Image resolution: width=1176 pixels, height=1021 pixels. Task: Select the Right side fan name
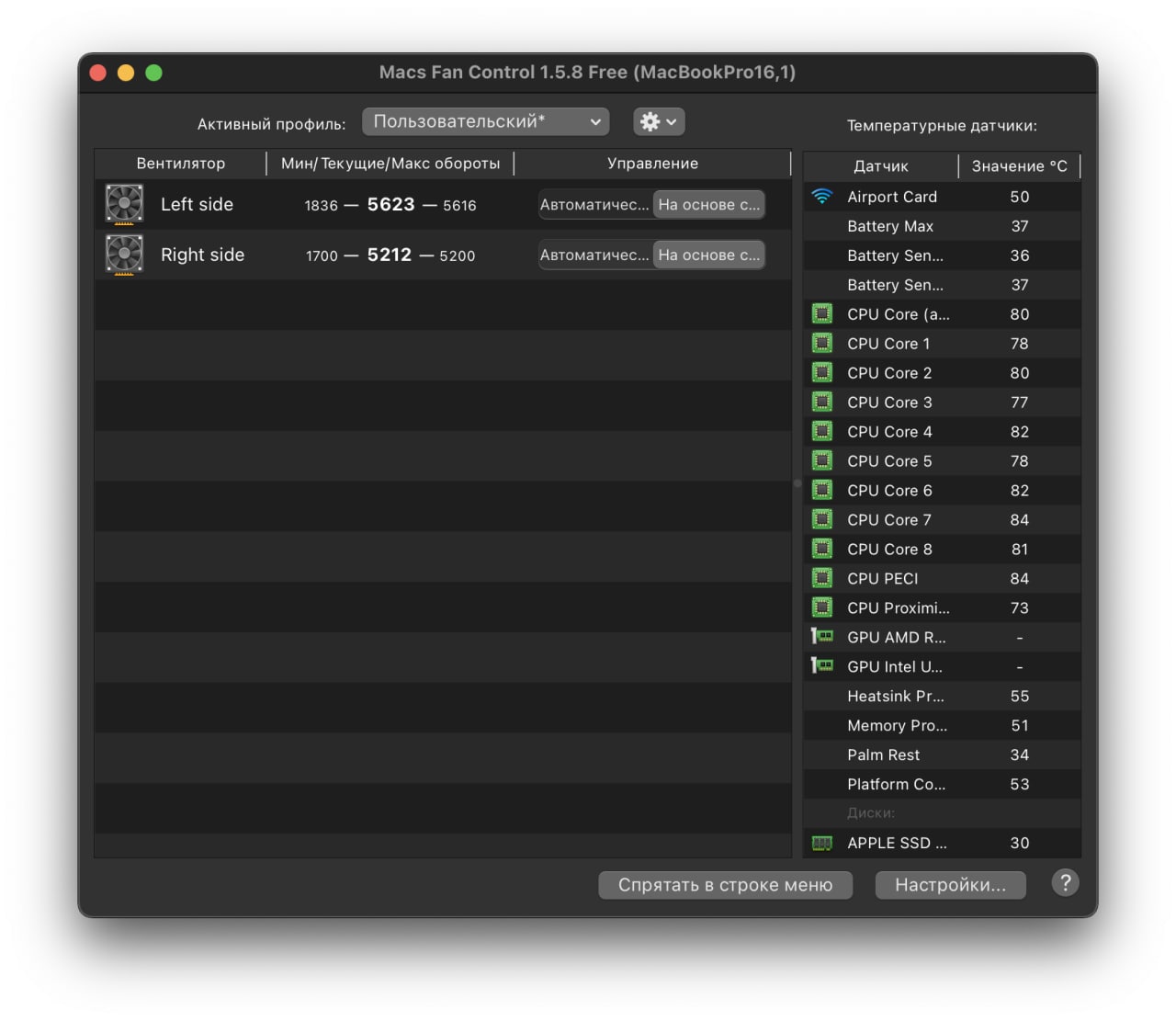[x=202, y=255]
